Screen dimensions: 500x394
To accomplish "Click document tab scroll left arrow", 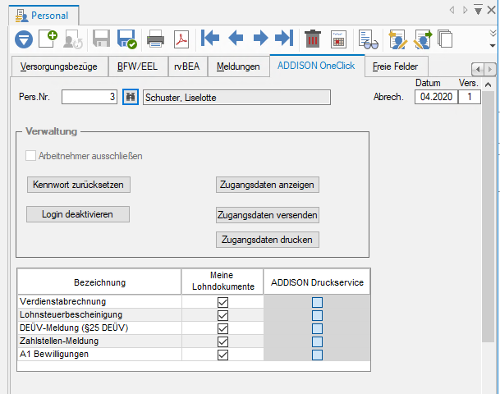I will [x=452, y=10].
